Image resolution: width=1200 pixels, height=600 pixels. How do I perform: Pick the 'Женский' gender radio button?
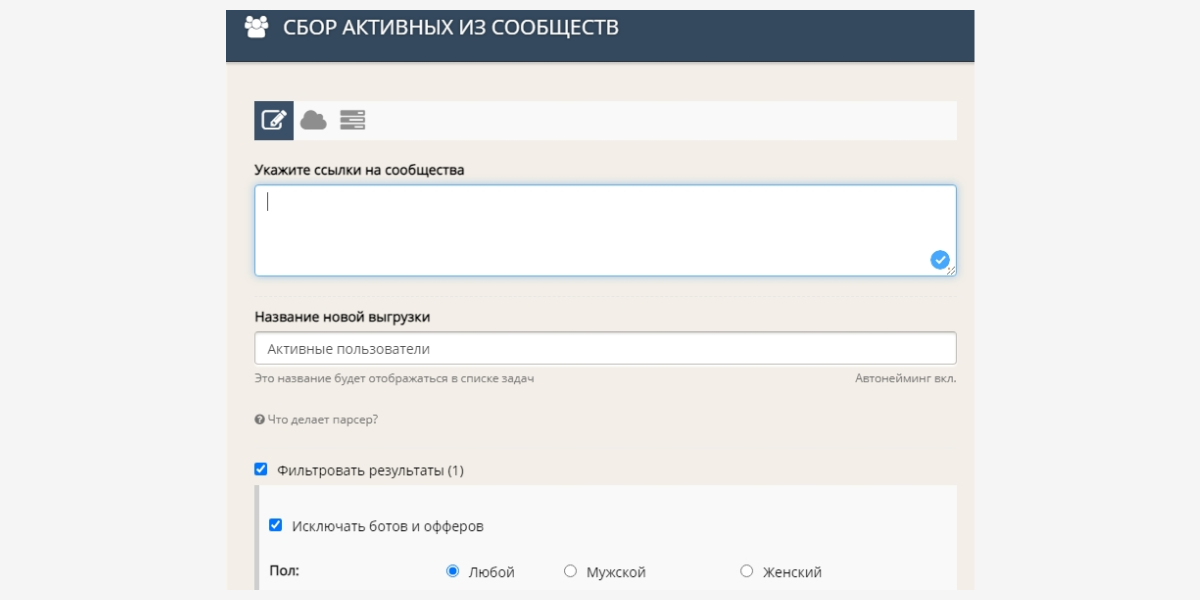[x=746, y=571]
